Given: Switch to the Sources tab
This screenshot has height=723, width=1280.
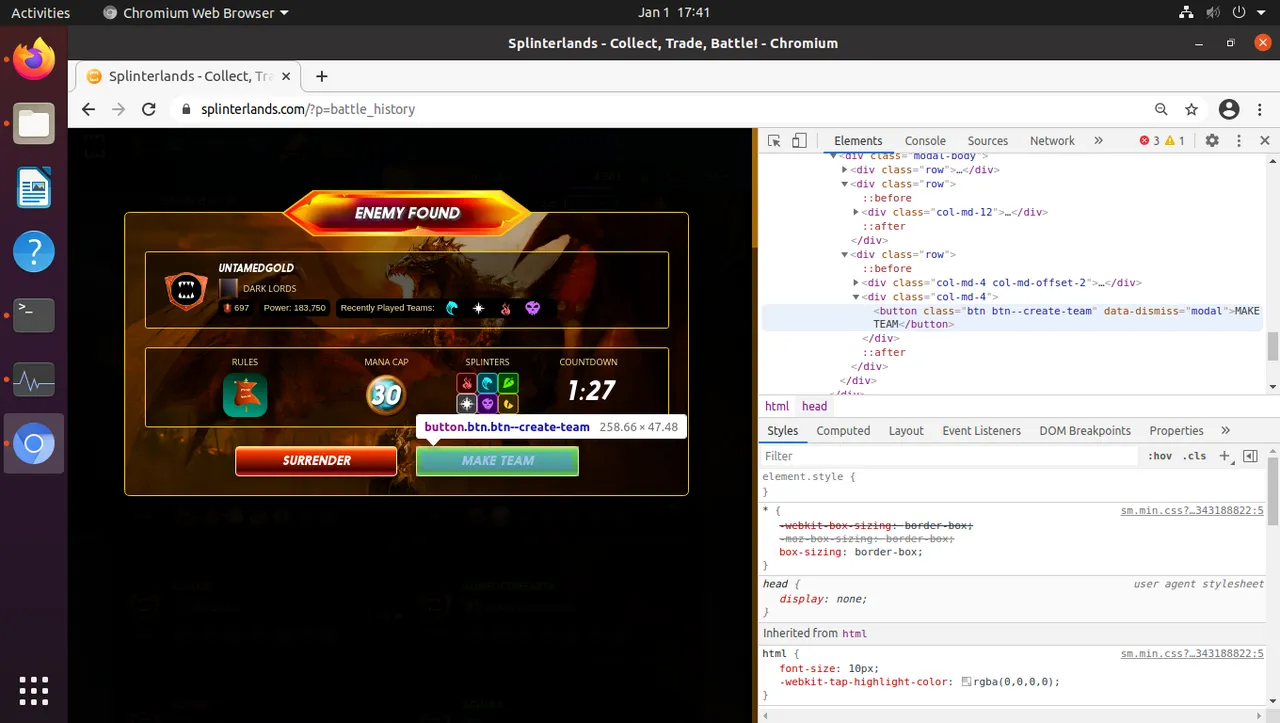Looking at the screenshot, I should tap(987, 141).
